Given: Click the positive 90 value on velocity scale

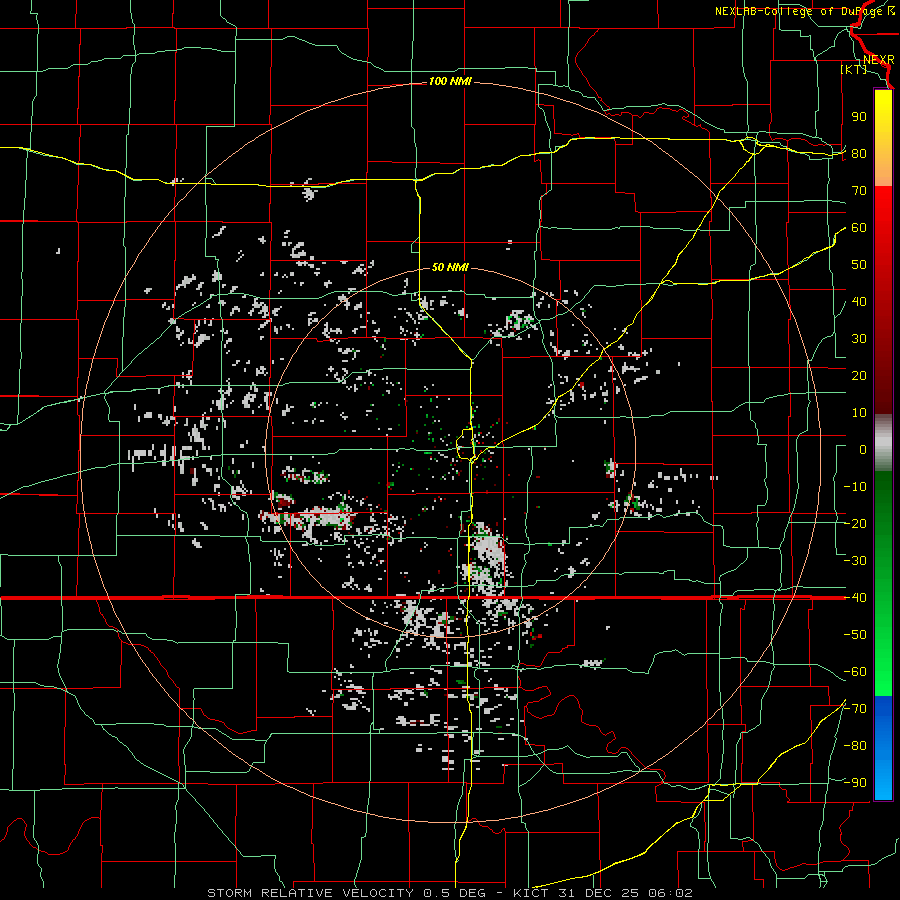Looking at the screenshot, I should click(x=859, y=117).
